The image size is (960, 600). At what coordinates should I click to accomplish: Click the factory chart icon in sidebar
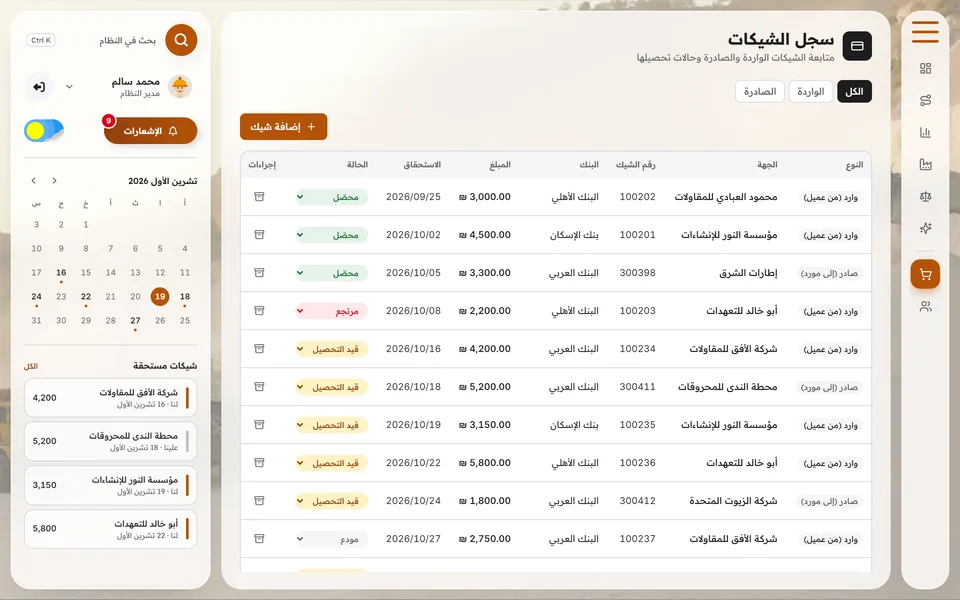(925, 164)
